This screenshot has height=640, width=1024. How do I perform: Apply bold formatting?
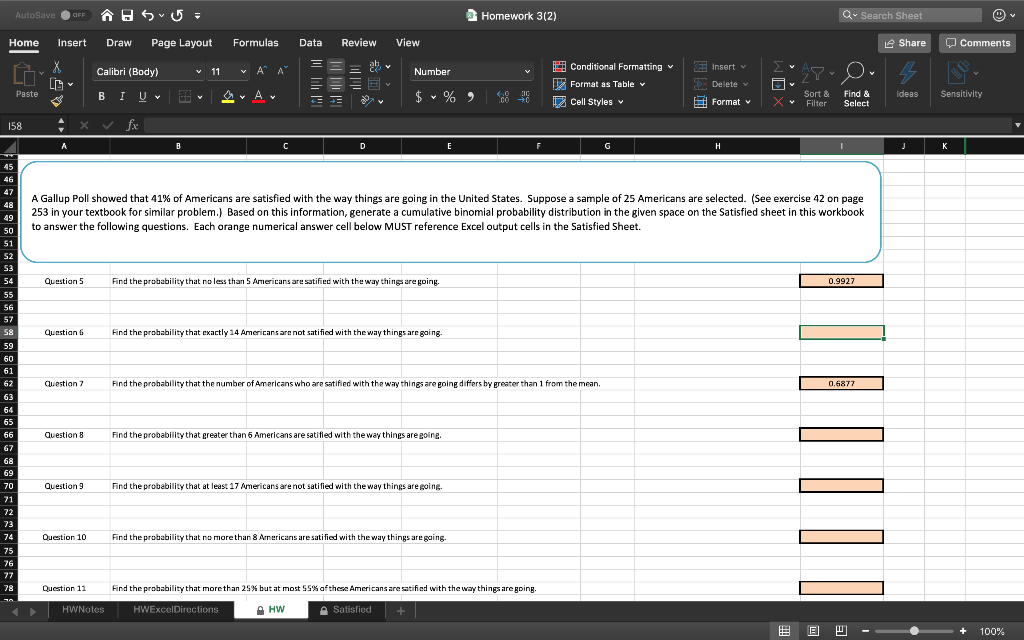click(103, 97)
